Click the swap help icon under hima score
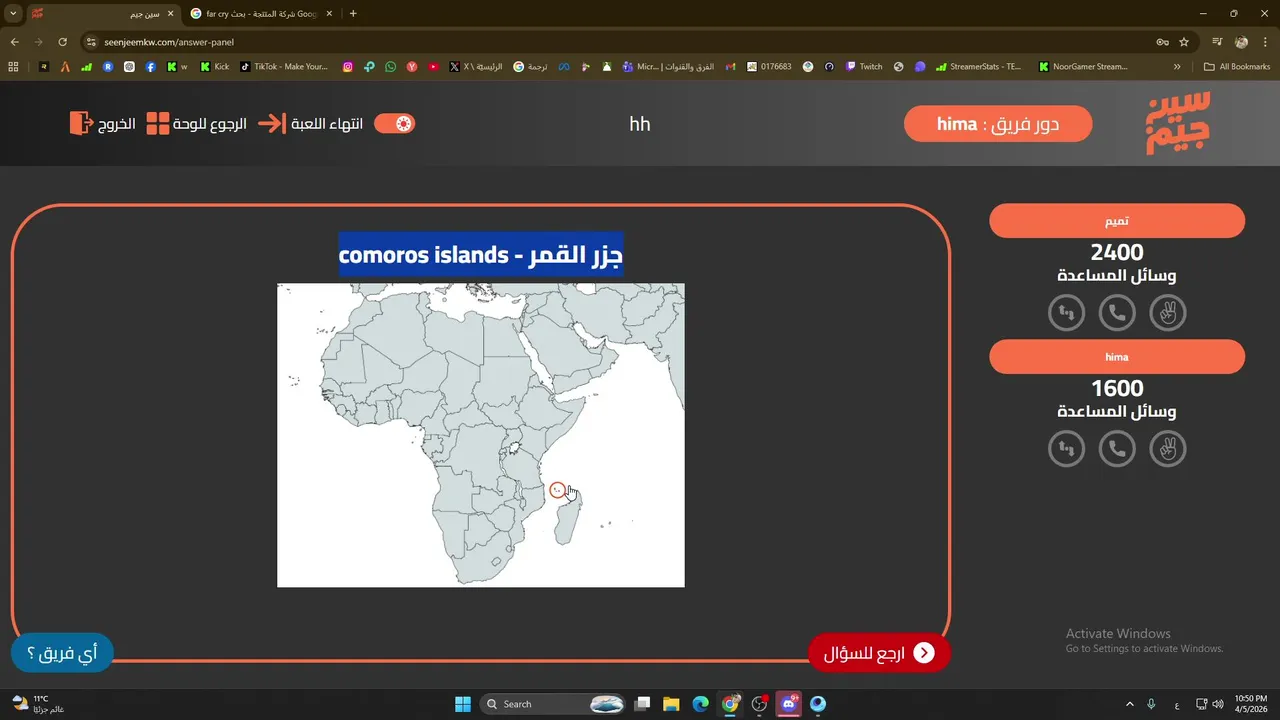The image size is (1280, 720). (x=1067, y=449)
